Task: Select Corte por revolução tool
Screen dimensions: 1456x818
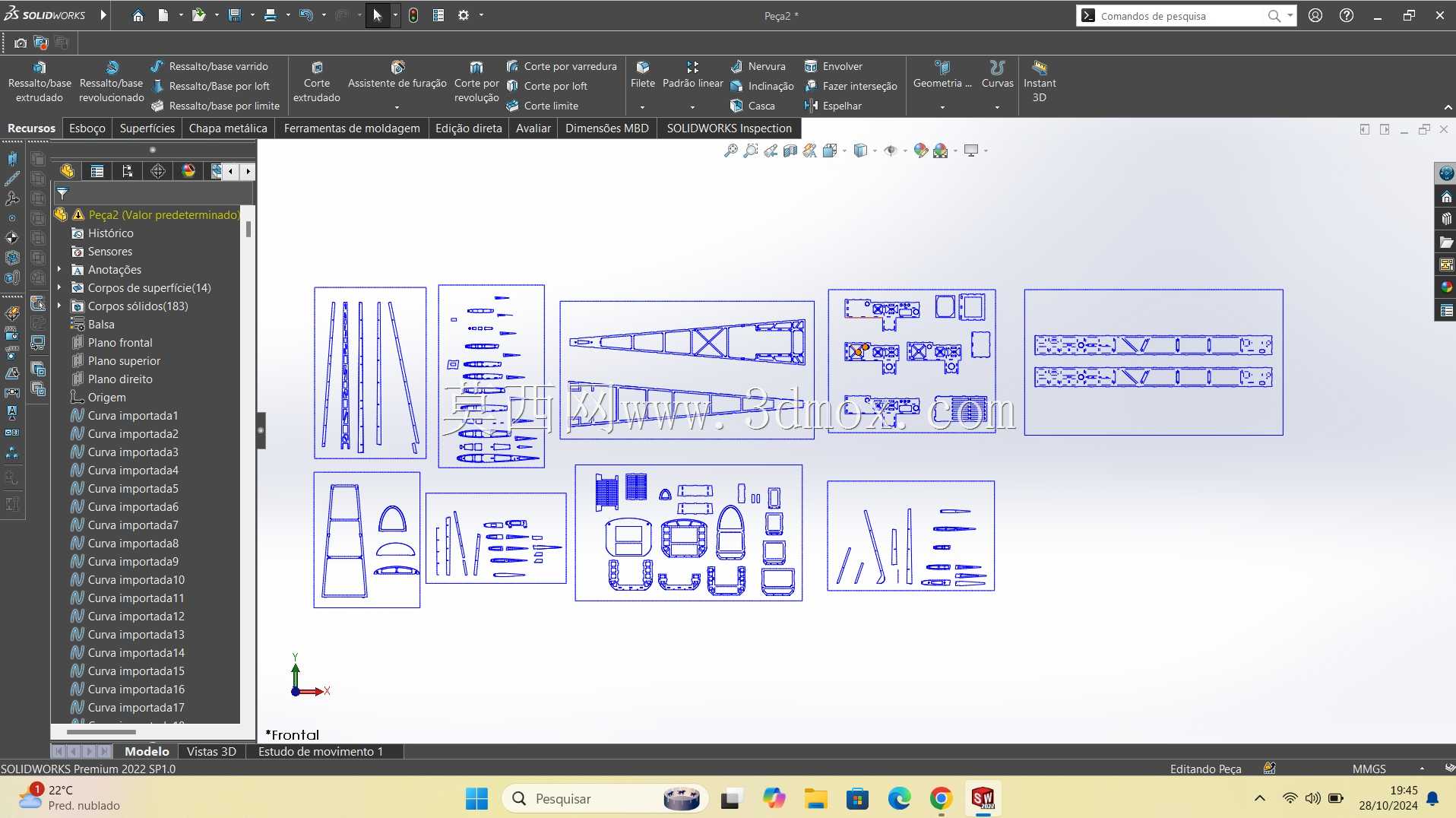Action: coord(476,81)
